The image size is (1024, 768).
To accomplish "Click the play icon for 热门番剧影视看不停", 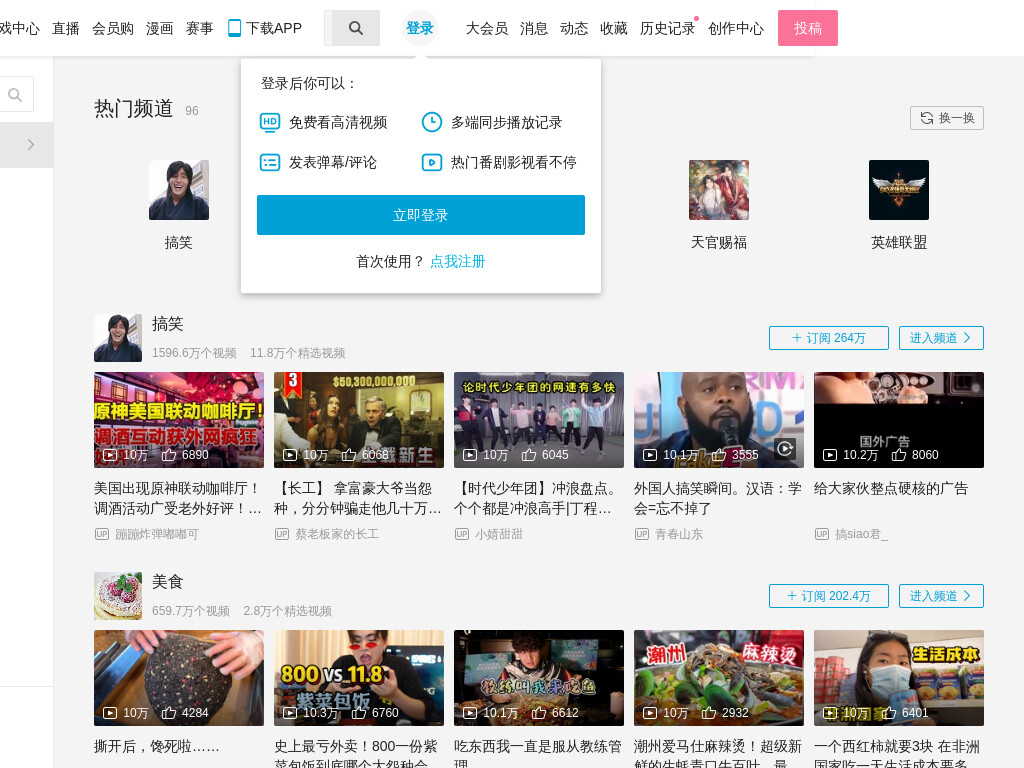I will 432,162.
